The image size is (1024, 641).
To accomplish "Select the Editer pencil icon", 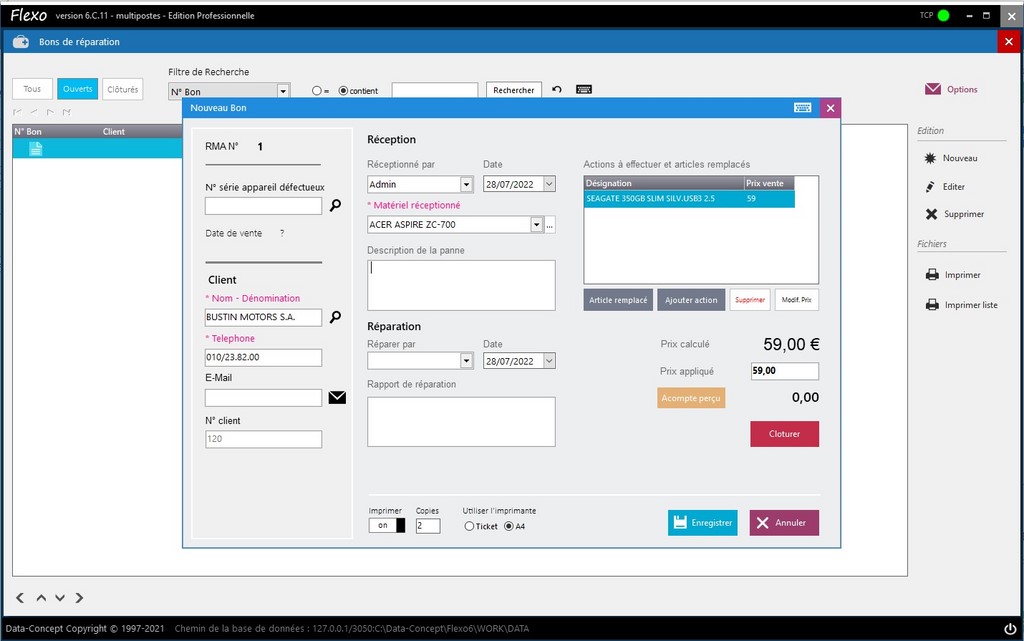I will click(931, 186).
